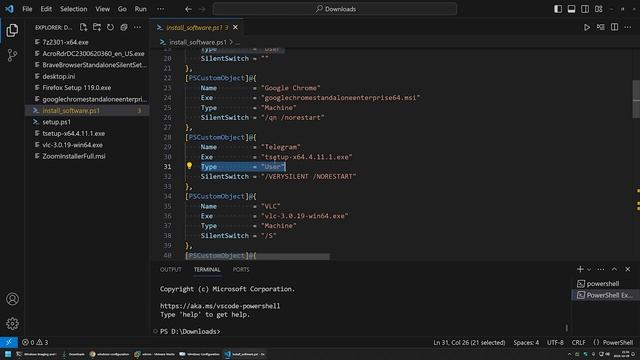Viewport: 640px width, 360px height.
Task: Open the Accounts menu icon
Action: click(x=12, y=299)
